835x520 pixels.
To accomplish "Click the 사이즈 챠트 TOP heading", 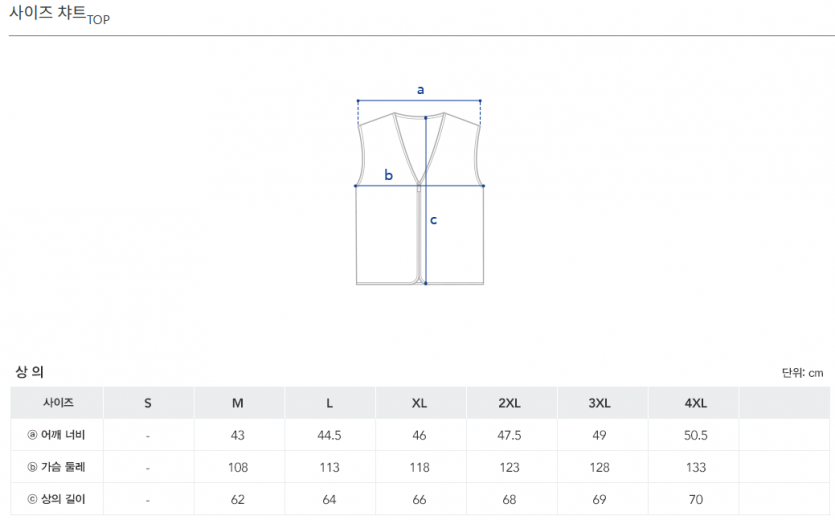I will coord(59,16).
